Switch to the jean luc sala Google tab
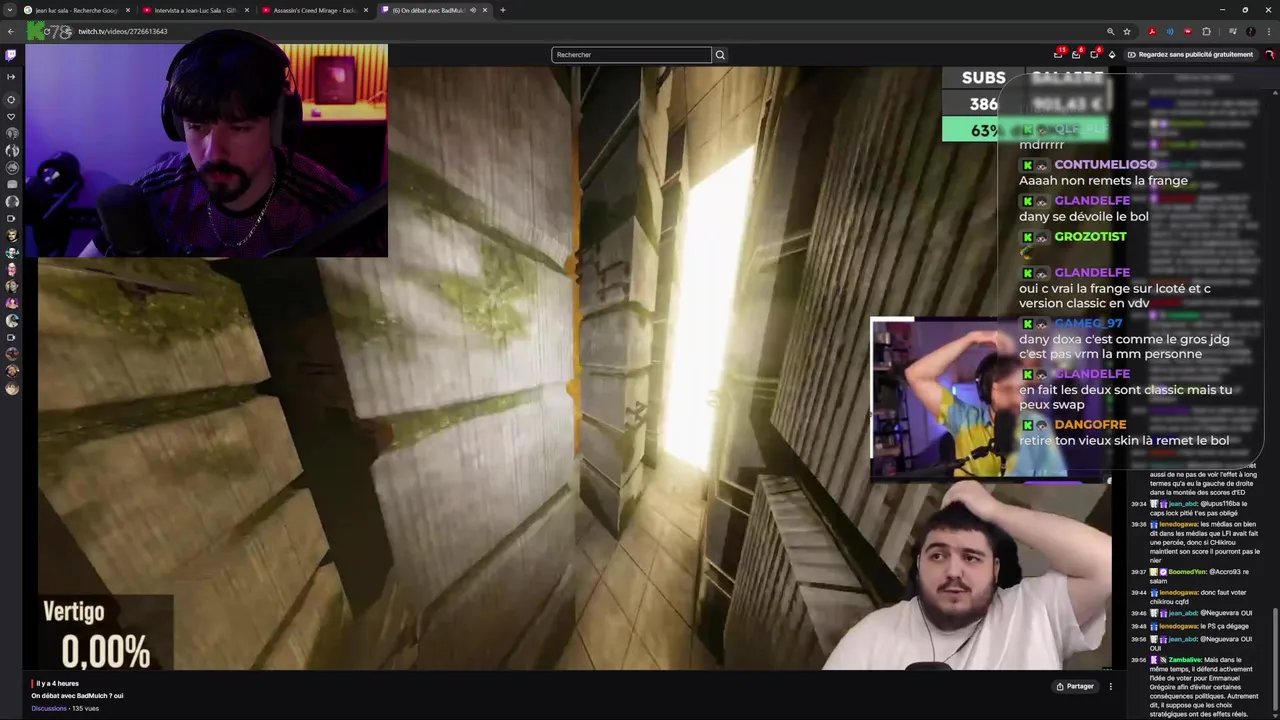 click(x=78, y=10)
